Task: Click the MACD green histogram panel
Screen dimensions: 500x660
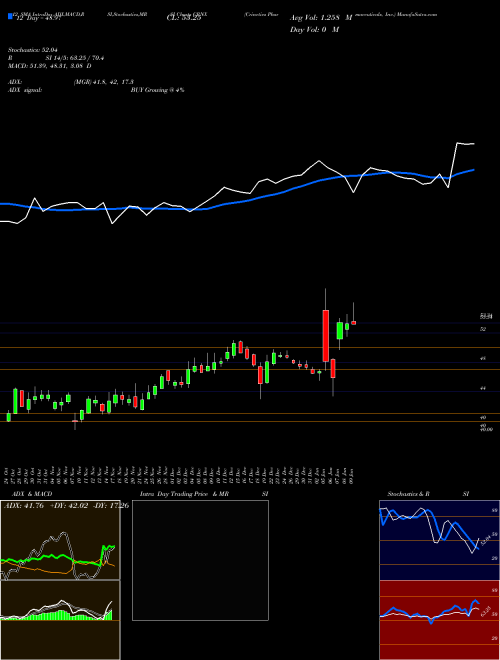Action: pos(60,620)
